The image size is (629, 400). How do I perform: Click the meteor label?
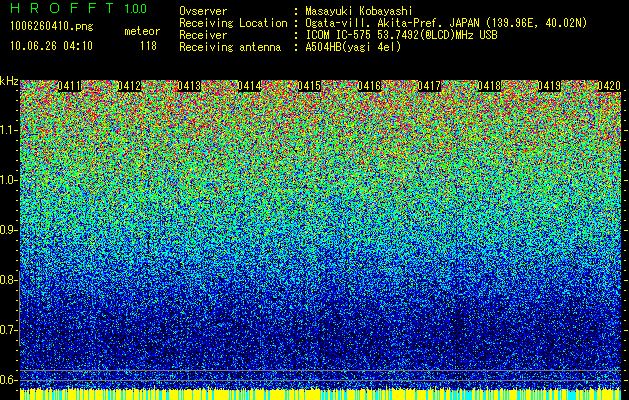click(142, 31)
